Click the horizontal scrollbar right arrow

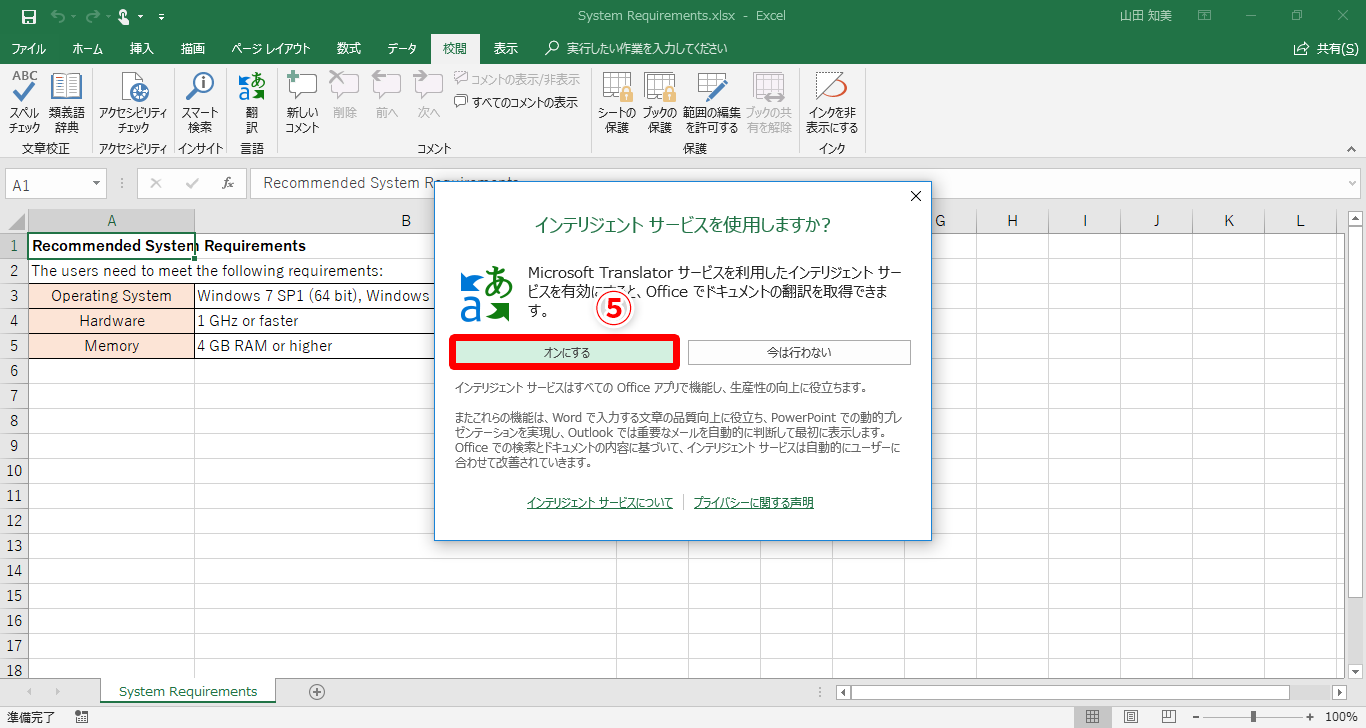pos(1340,692)
